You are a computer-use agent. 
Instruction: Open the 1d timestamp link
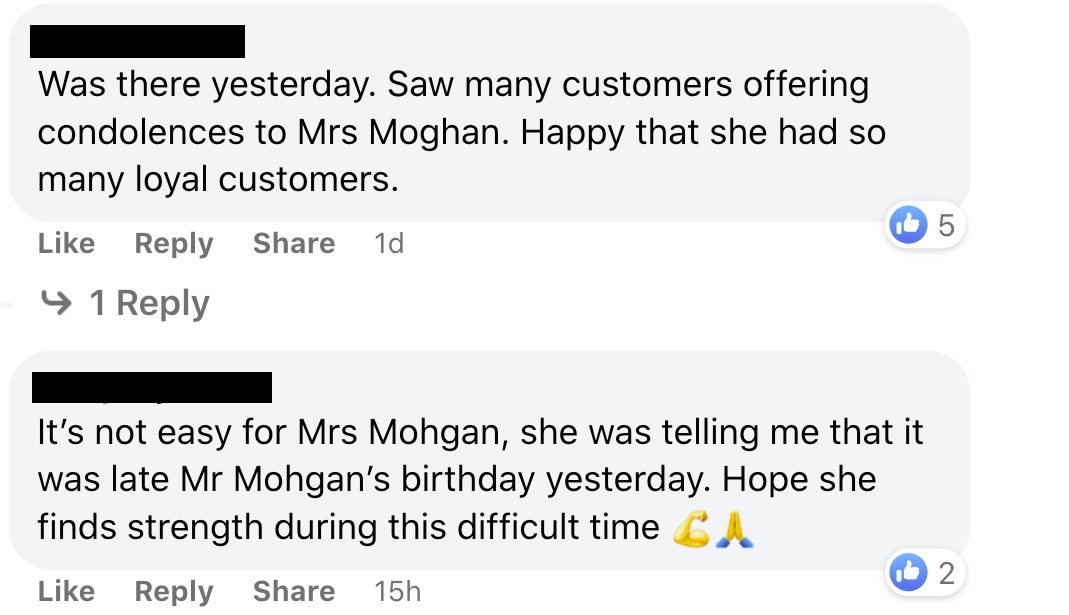tap(389, 243)
